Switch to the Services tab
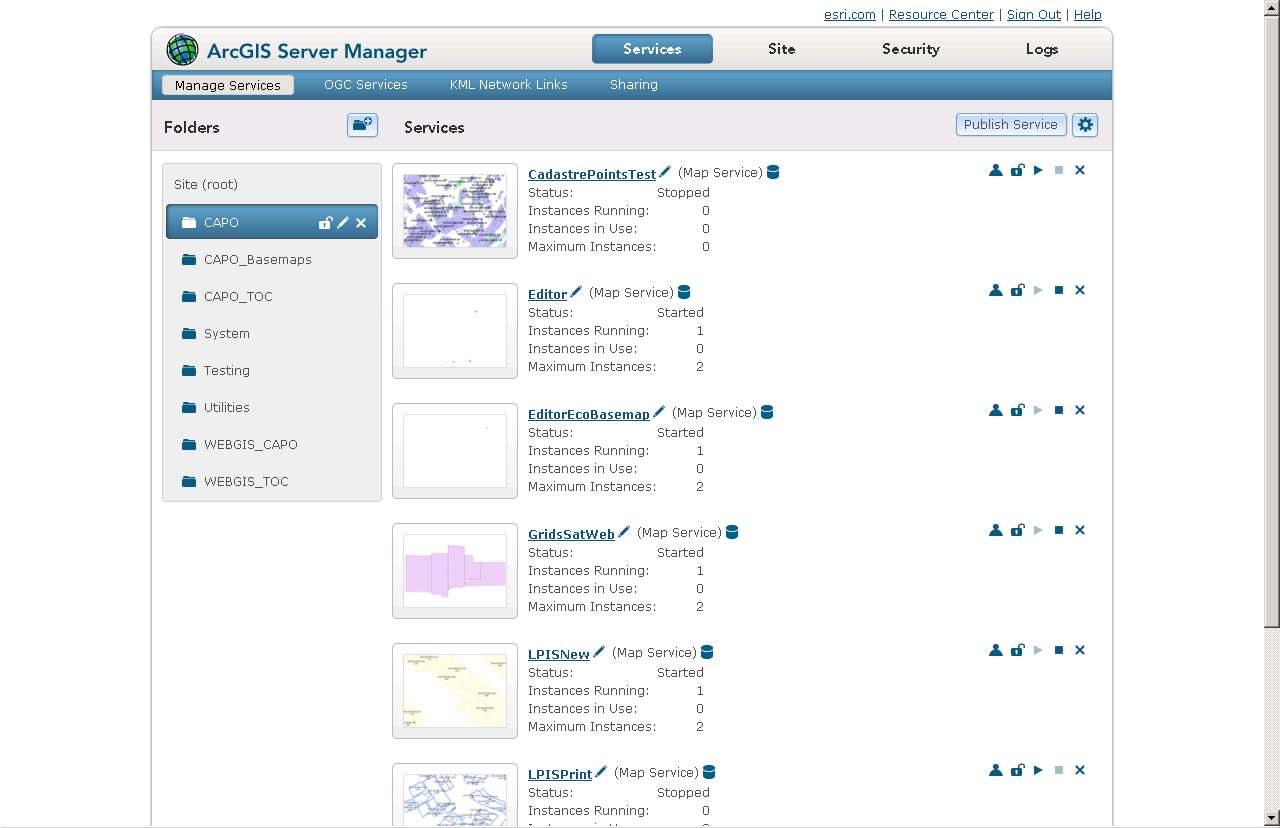Viewport: 1280px width, 828px height. pos(652,49)
